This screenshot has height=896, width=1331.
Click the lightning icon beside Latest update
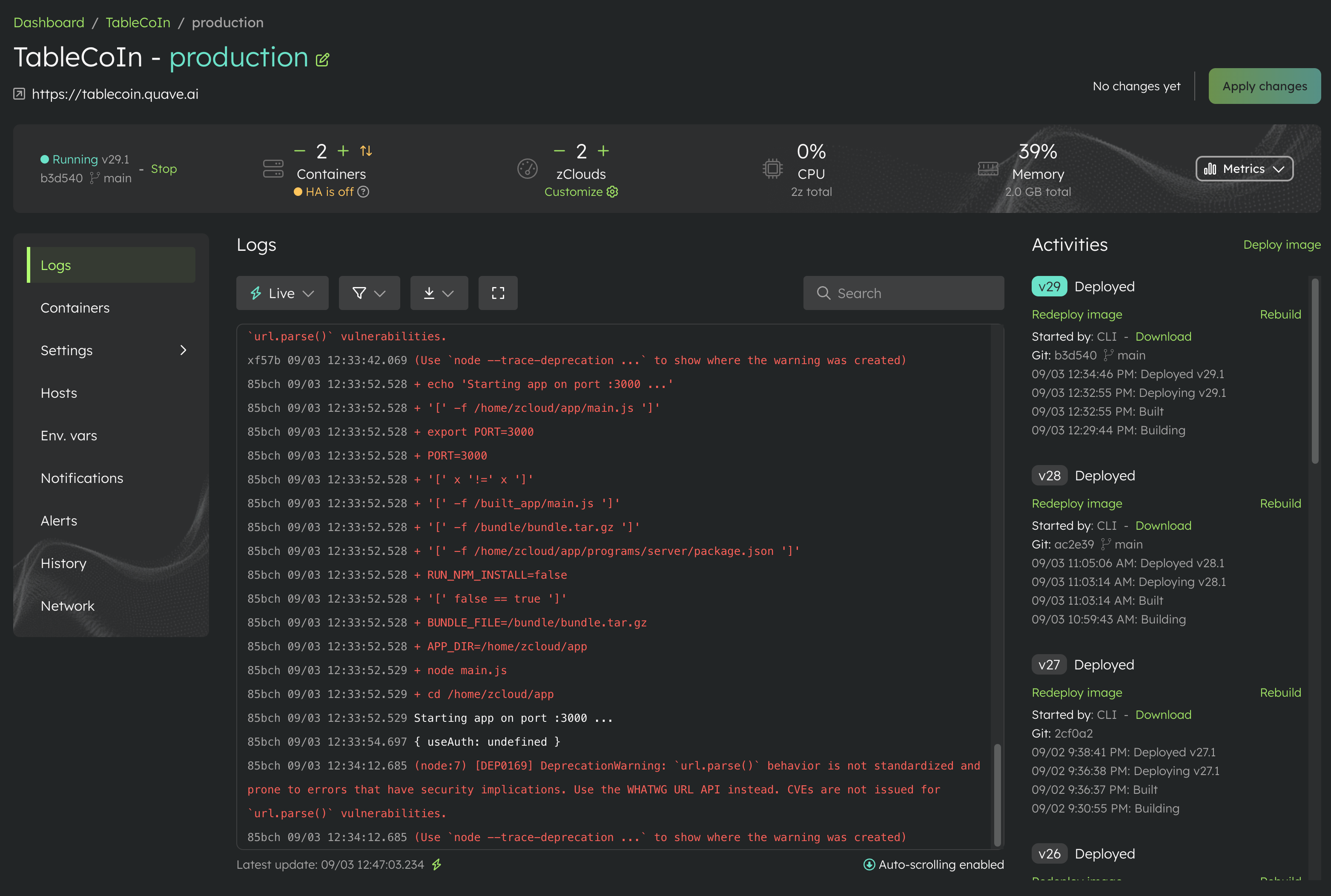437,864
